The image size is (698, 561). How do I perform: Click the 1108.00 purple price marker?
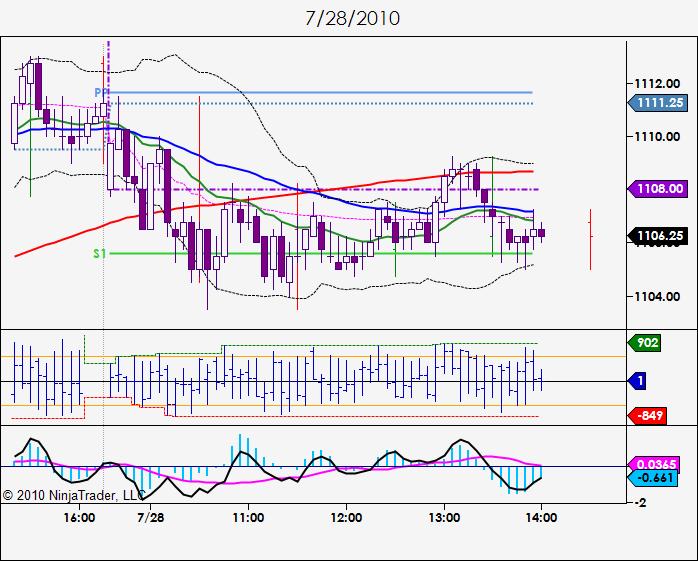[657, 188]
